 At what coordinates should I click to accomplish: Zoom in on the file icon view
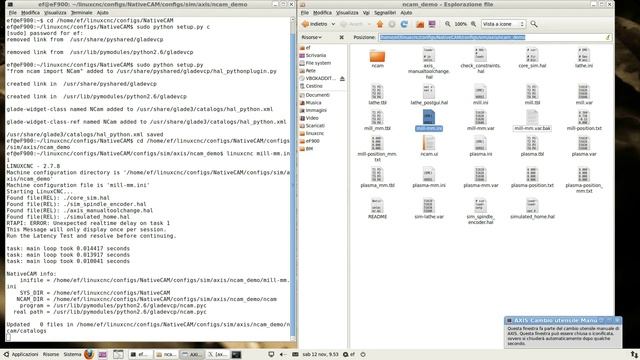coord(473,24)
